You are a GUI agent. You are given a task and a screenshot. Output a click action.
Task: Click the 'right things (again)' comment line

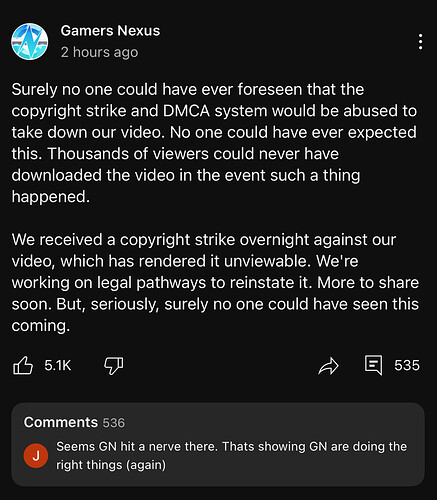[x=111, y=465]
